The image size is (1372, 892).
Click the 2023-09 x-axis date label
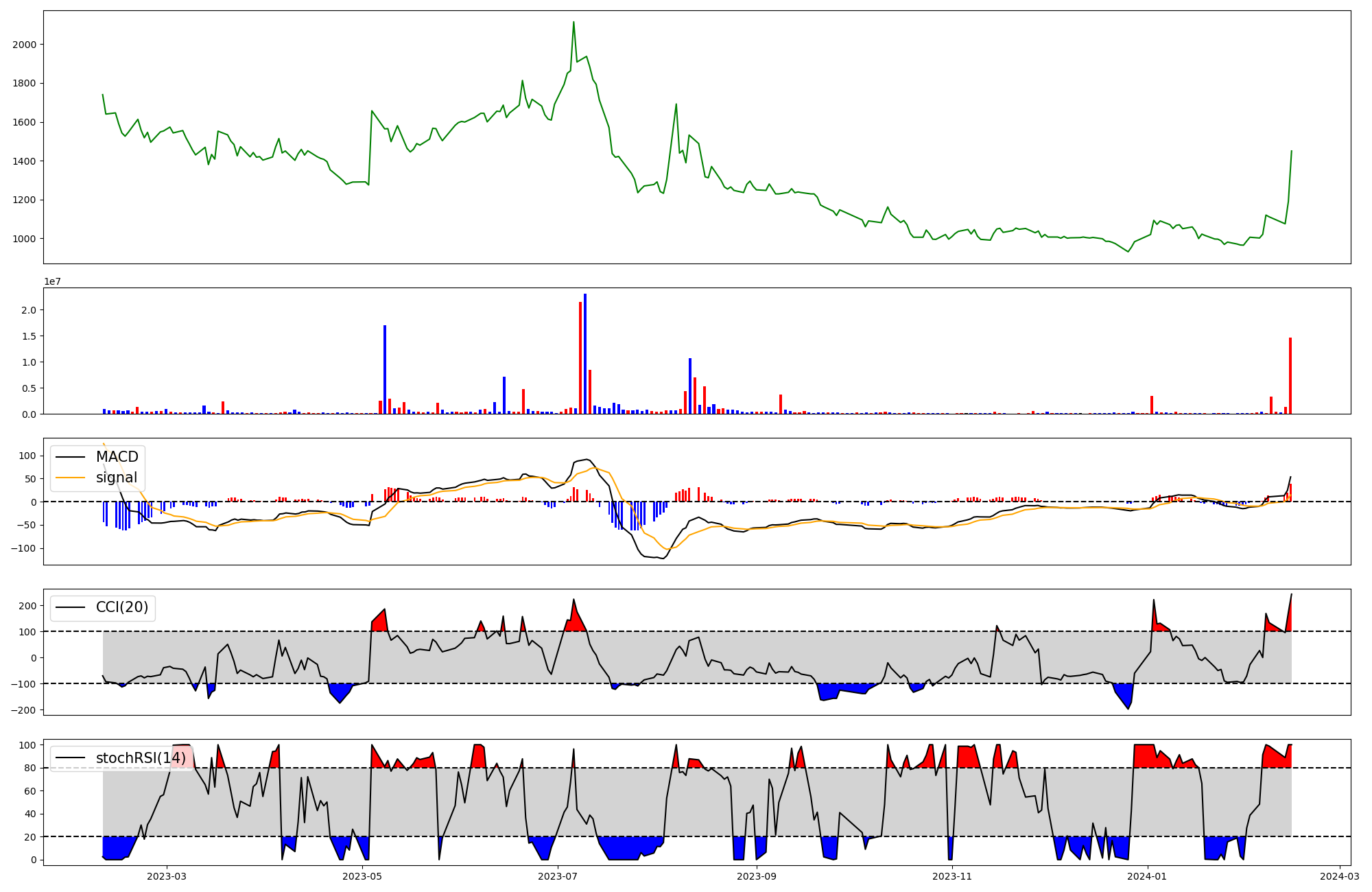tap(757, 876)
